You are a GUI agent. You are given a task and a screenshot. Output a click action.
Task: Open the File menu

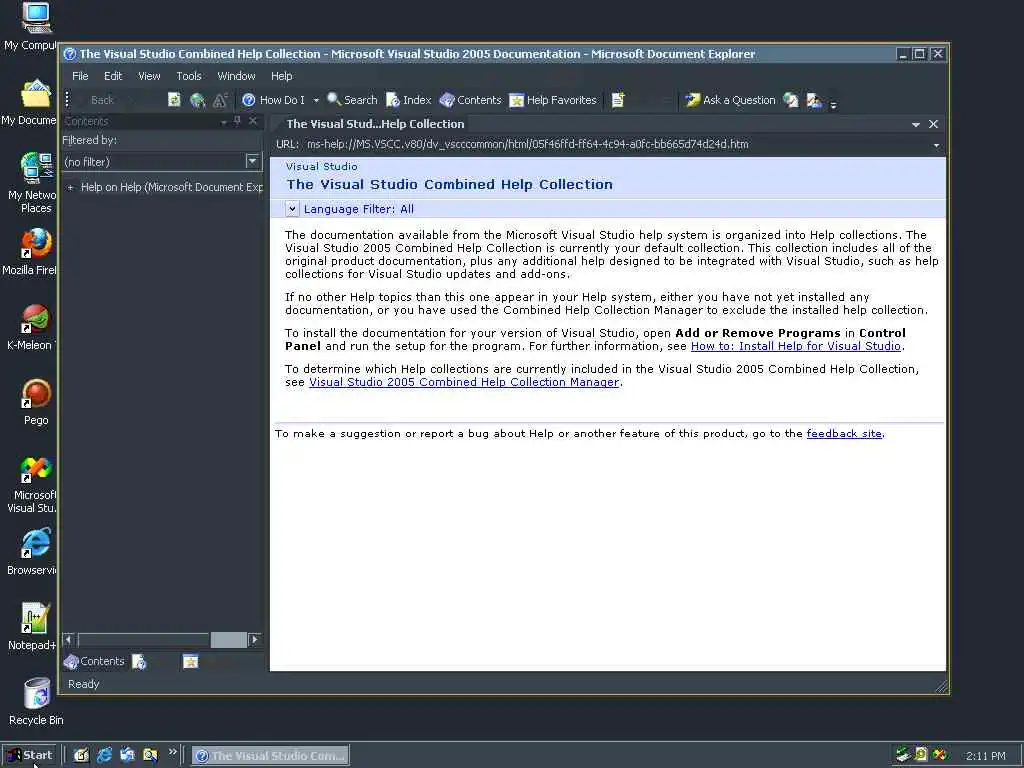[x=80, y=76]
